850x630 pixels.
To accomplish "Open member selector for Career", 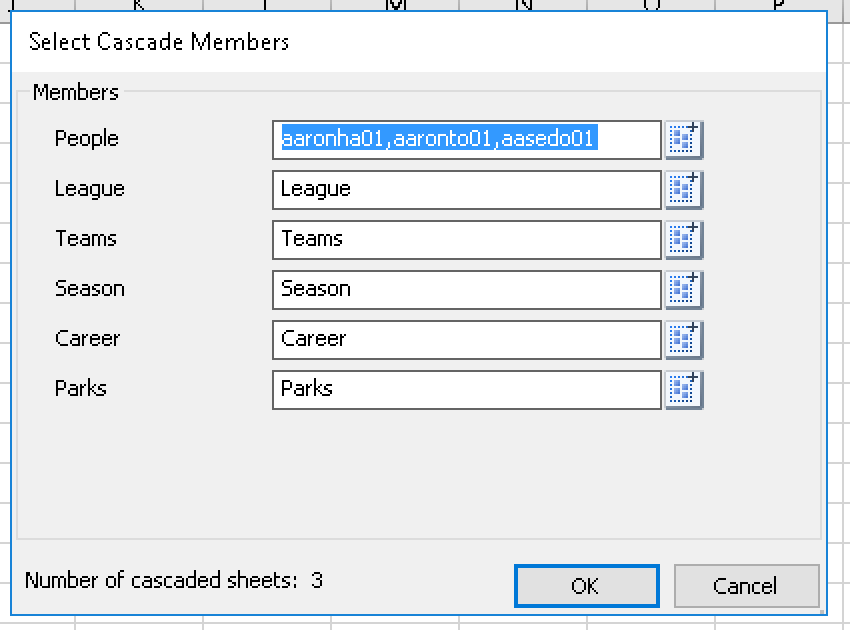I will 684,339.
